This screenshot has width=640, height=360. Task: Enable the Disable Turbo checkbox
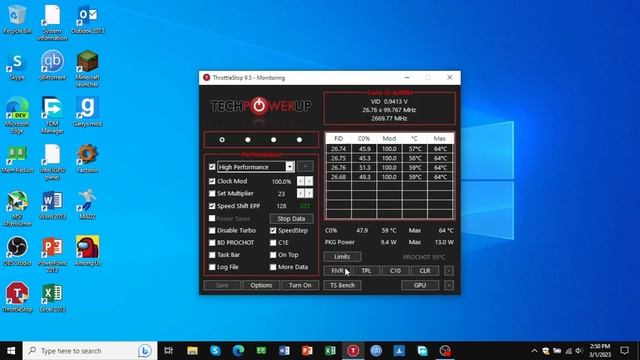click(x=212, y=231)
